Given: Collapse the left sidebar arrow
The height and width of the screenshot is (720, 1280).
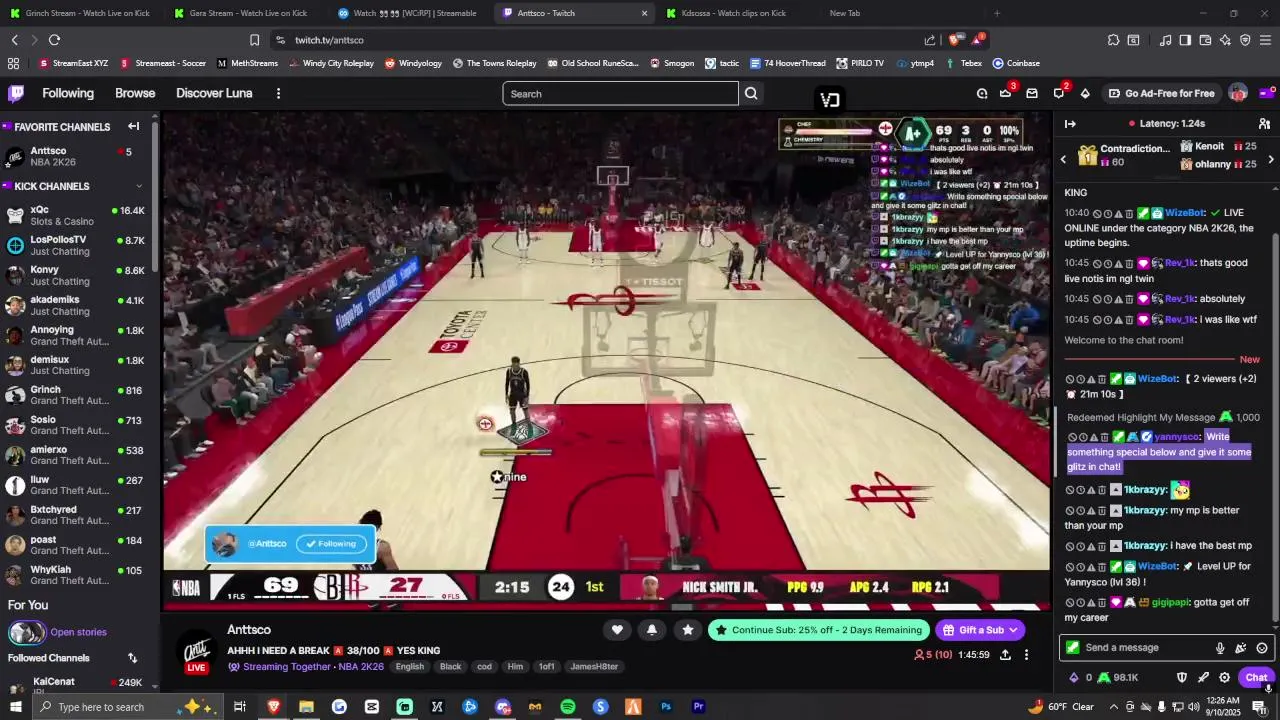Looking at the screenshot, I should coord(133,126).
